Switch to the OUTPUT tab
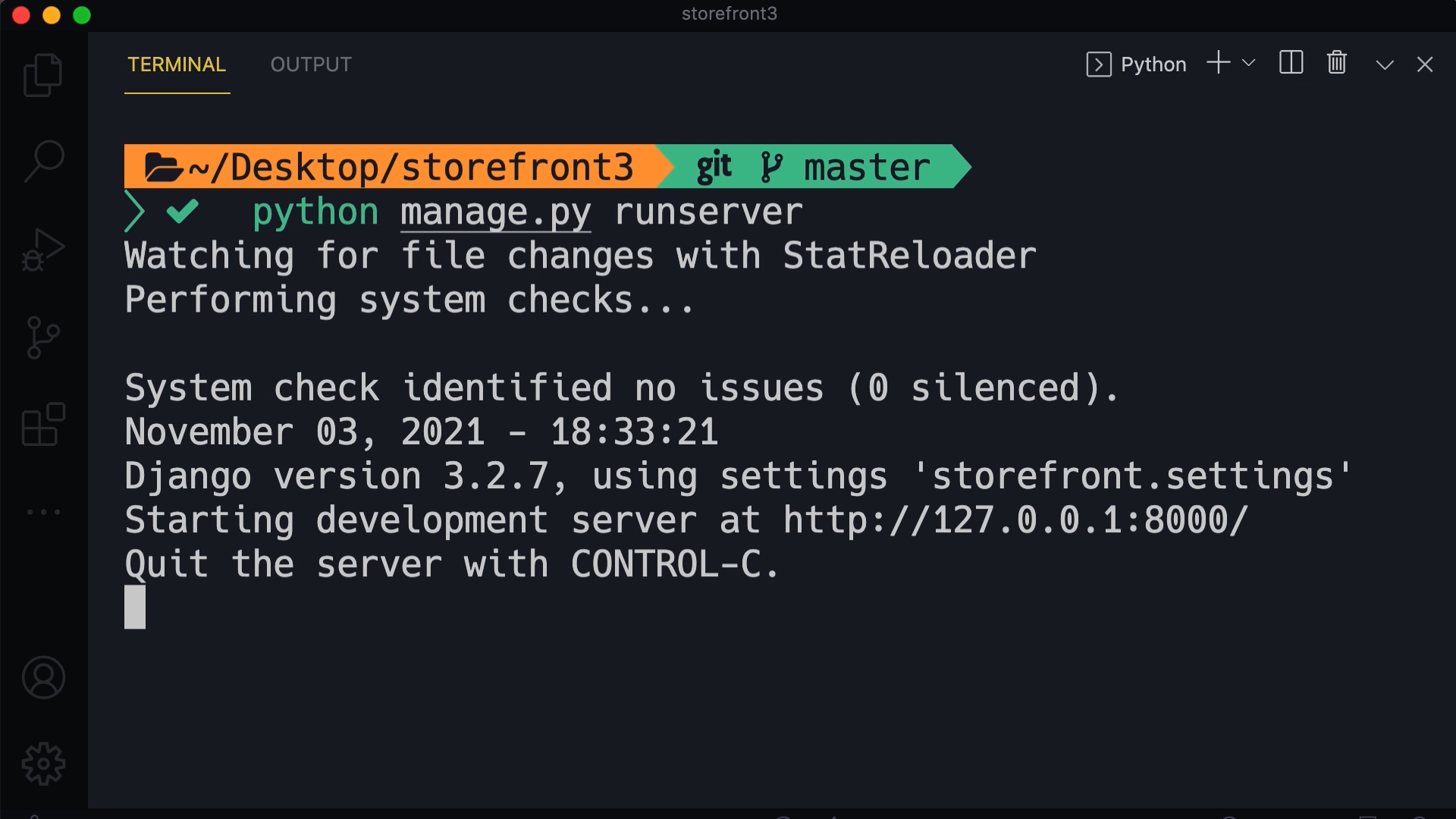 click(311, 64)
